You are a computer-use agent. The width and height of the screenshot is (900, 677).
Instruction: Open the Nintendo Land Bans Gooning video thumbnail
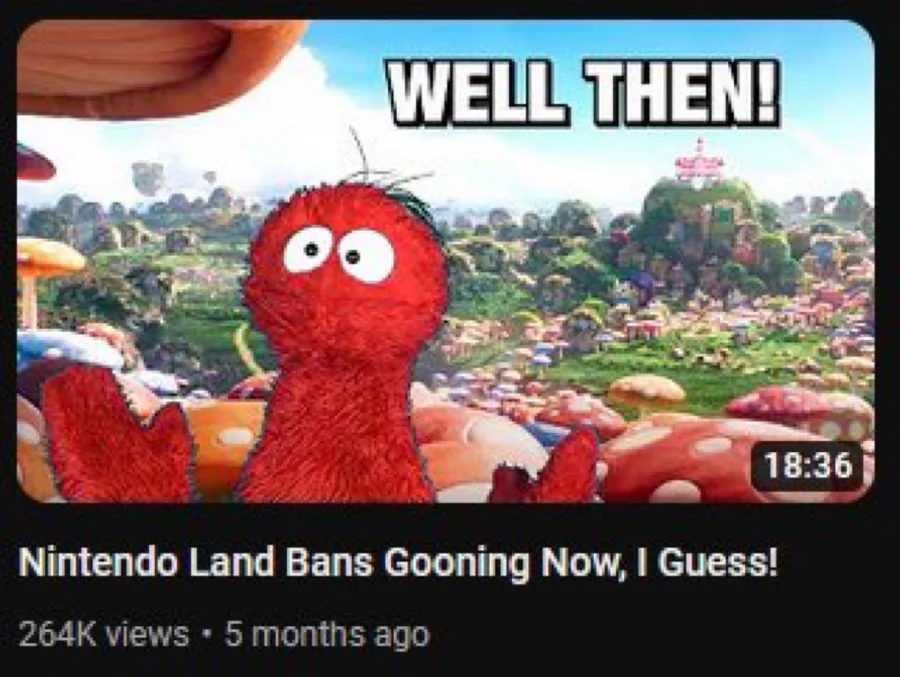point(445,261)
